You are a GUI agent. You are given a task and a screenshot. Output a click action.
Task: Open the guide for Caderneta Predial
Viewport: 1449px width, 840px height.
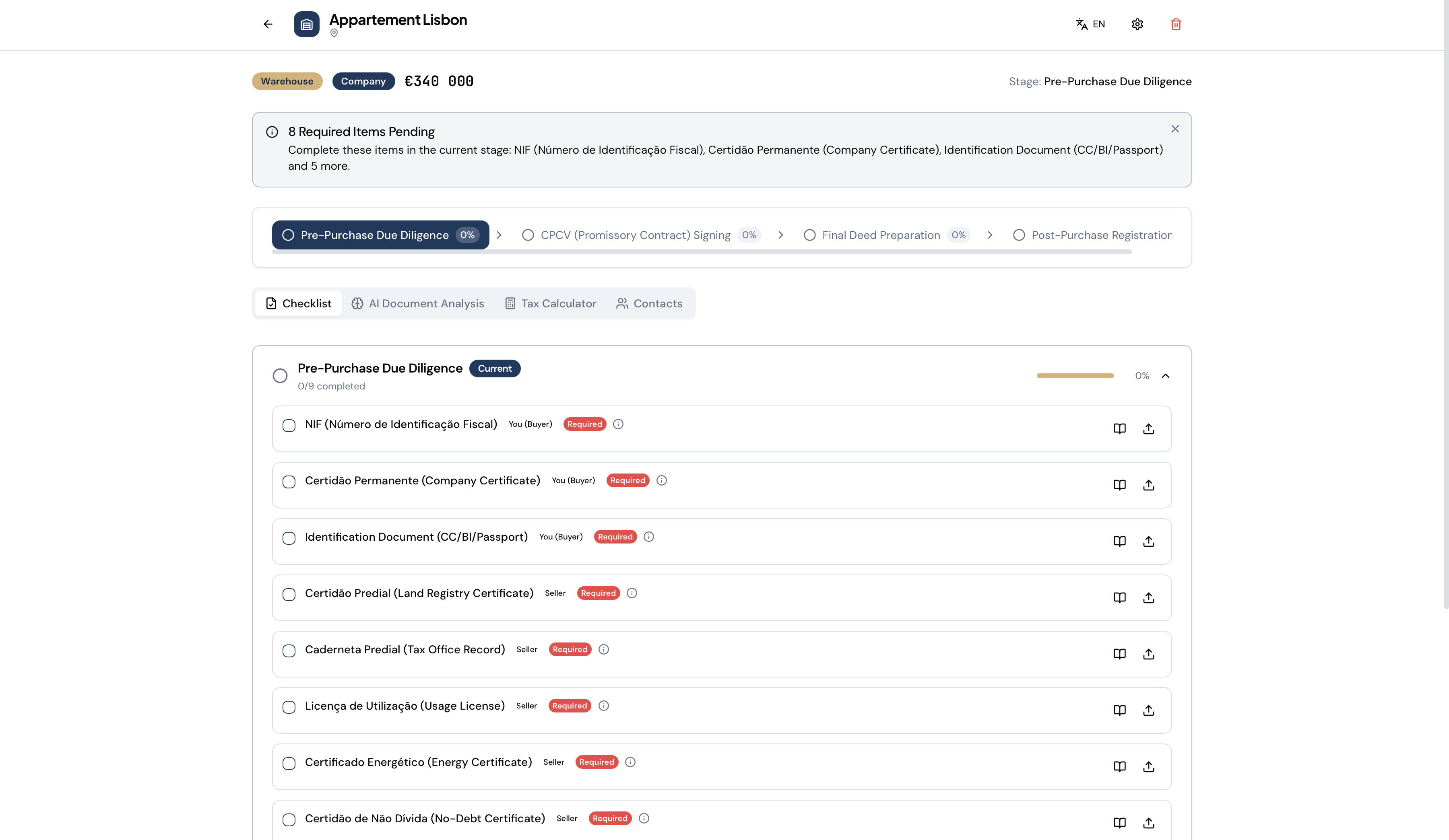tap(1119, 654)
